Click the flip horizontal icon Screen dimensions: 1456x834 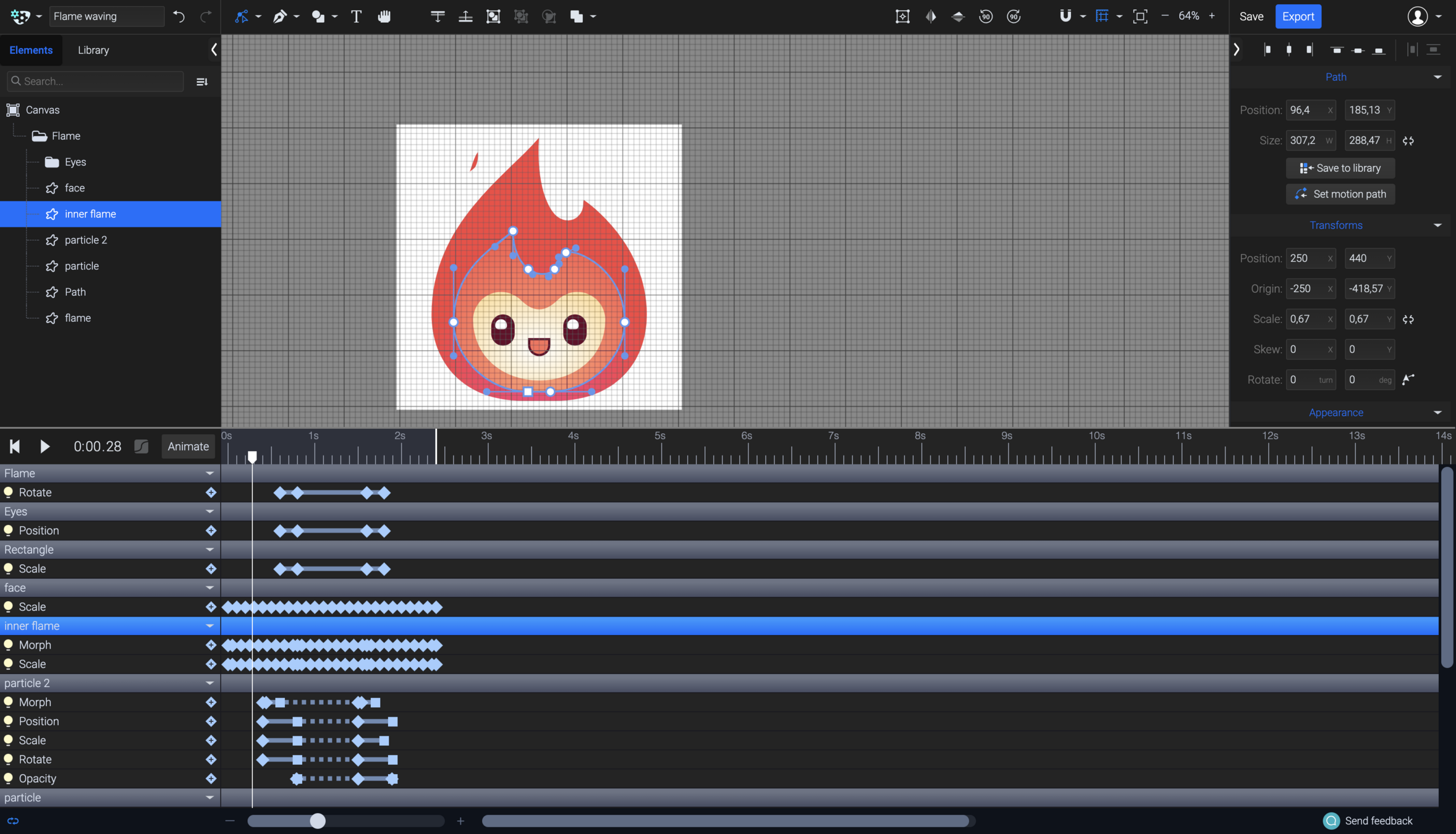click(x=930, y=17)
